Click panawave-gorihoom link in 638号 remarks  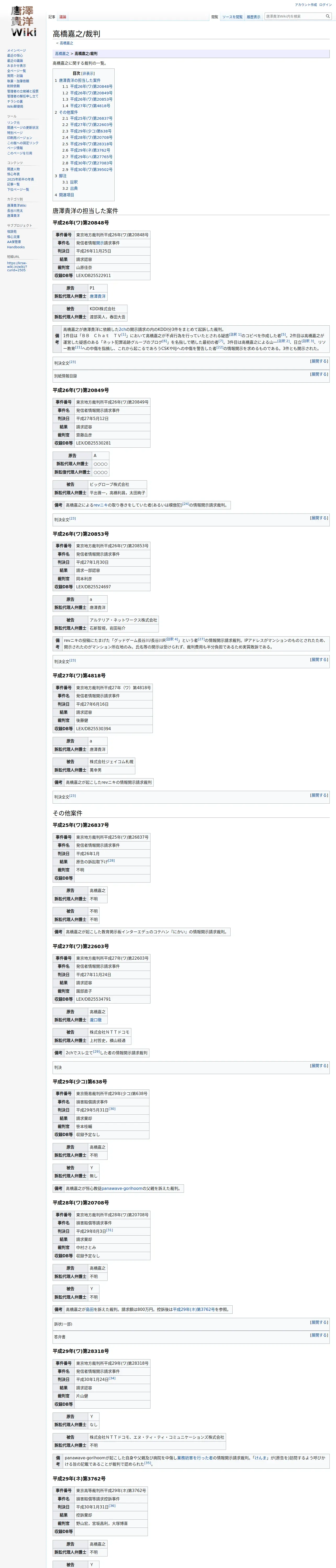[122, 1188]
